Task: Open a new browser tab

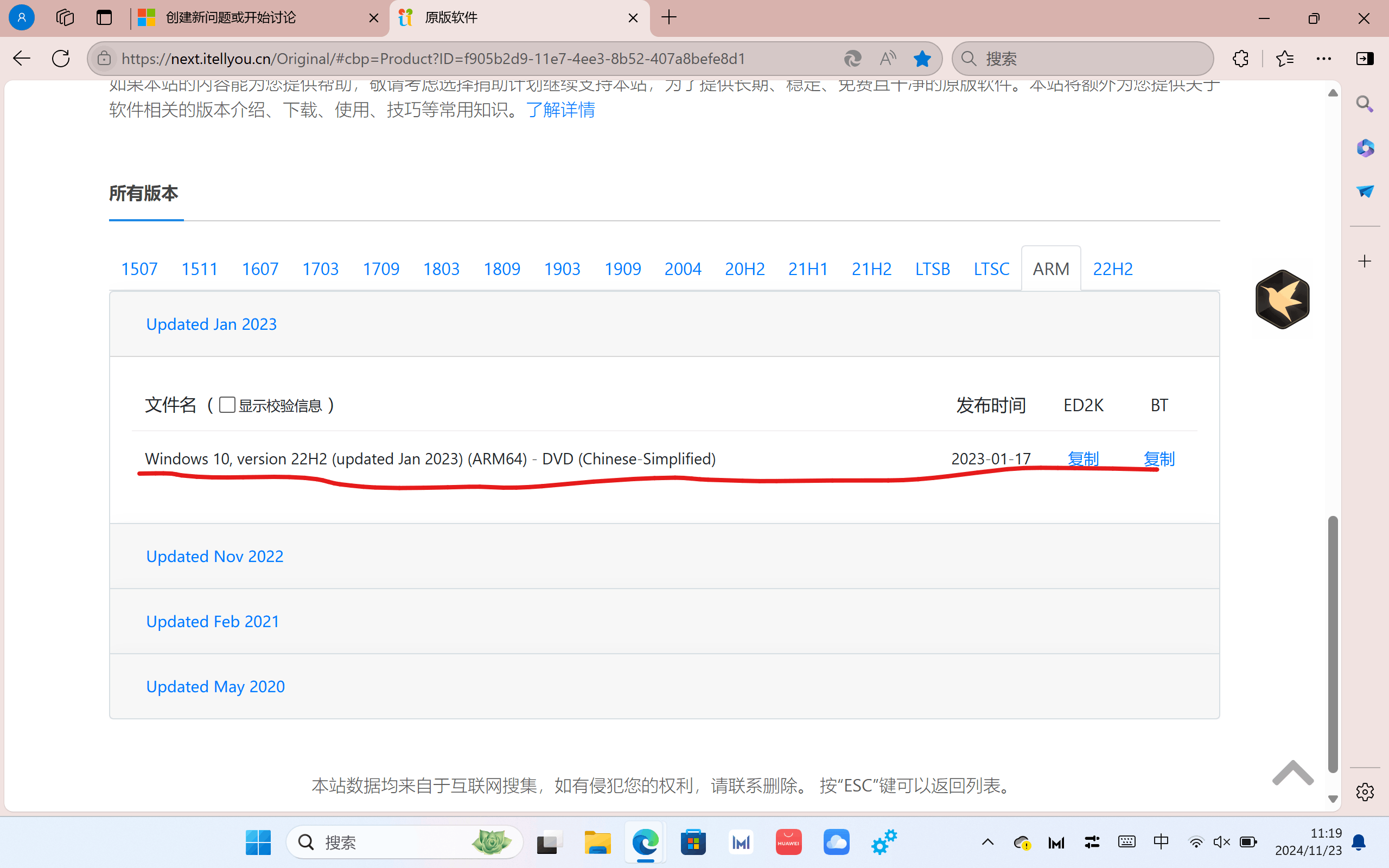Action: click(x=668, y=18)
